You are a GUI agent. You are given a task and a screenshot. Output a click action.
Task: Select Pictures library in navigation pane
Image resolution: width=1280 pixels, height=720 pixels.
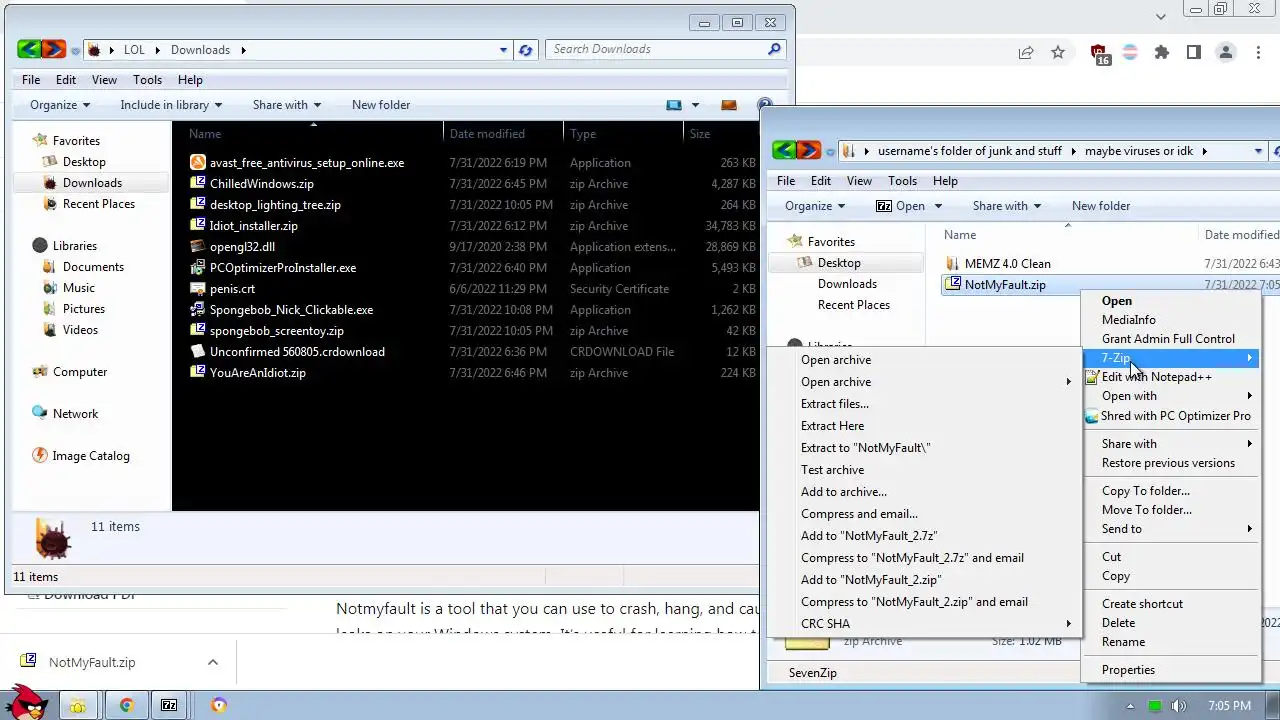point(84,309)
